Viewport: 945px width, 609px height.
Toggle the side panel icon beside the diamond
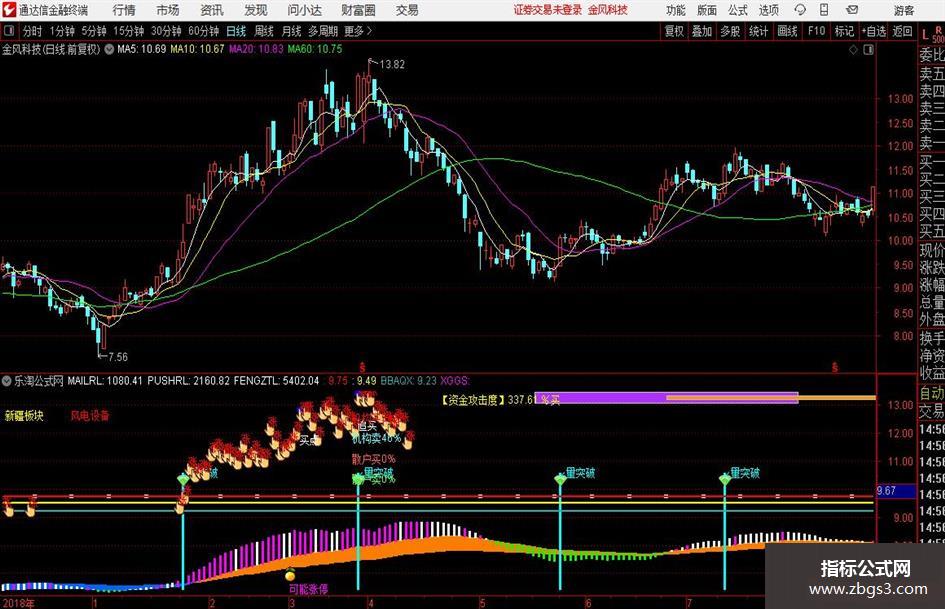pyautogui.click(x=868, y=49)
